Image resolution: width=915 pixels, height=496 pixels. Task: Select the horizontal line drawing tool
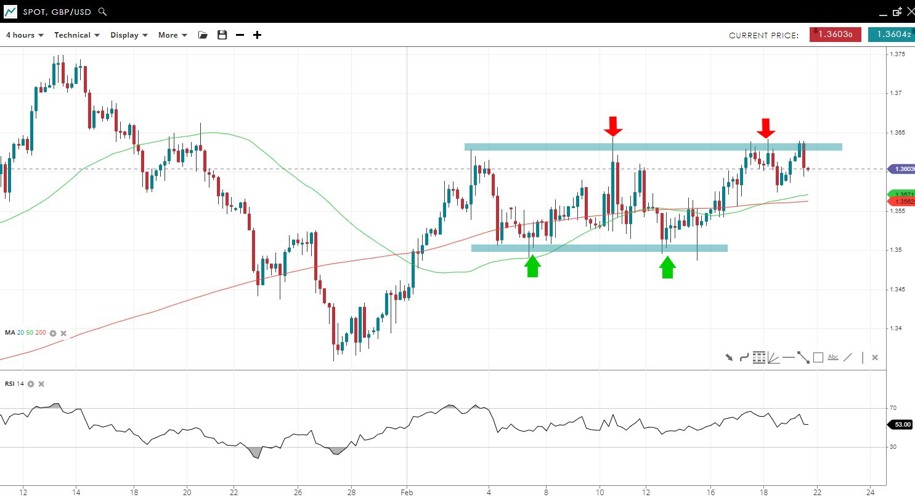[x=789, y=357]
